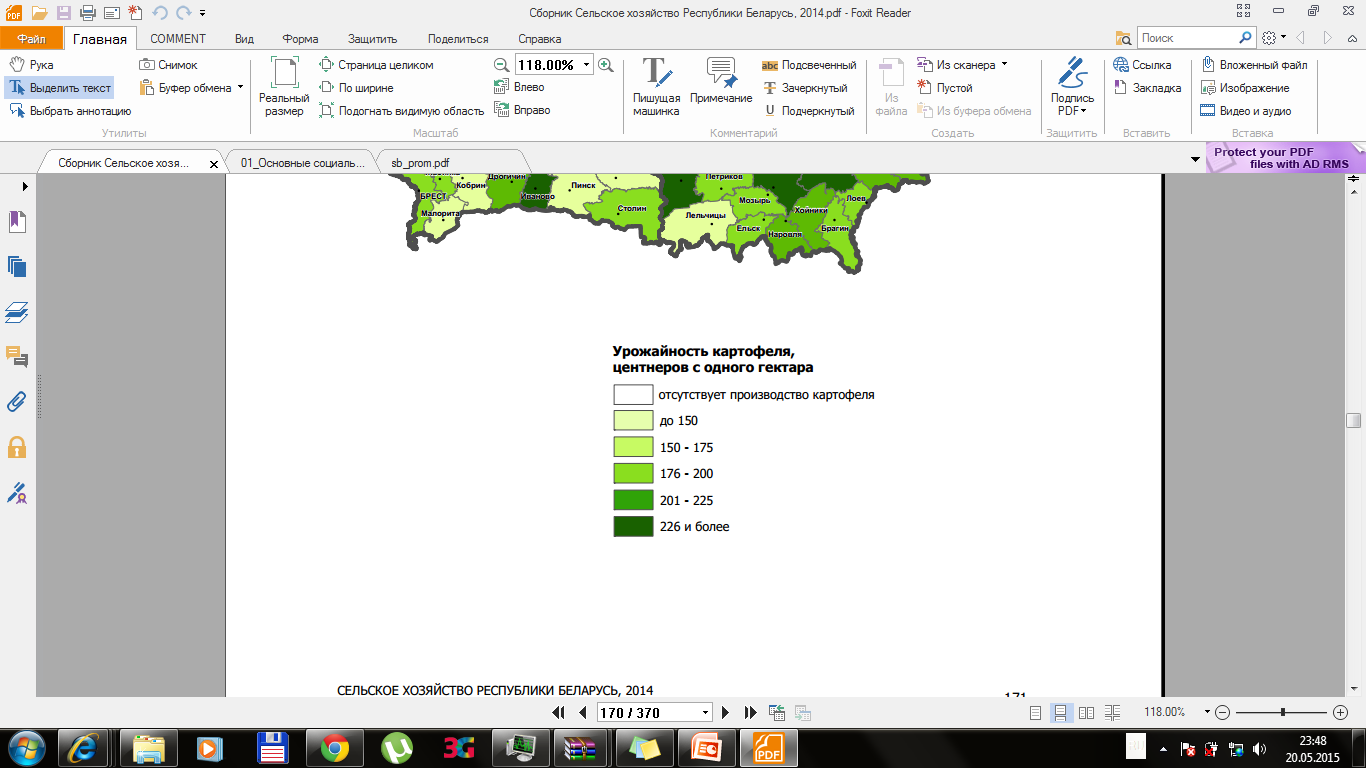Enable single page view mode
The image size is (1366, 768).
click(1035, 713)
